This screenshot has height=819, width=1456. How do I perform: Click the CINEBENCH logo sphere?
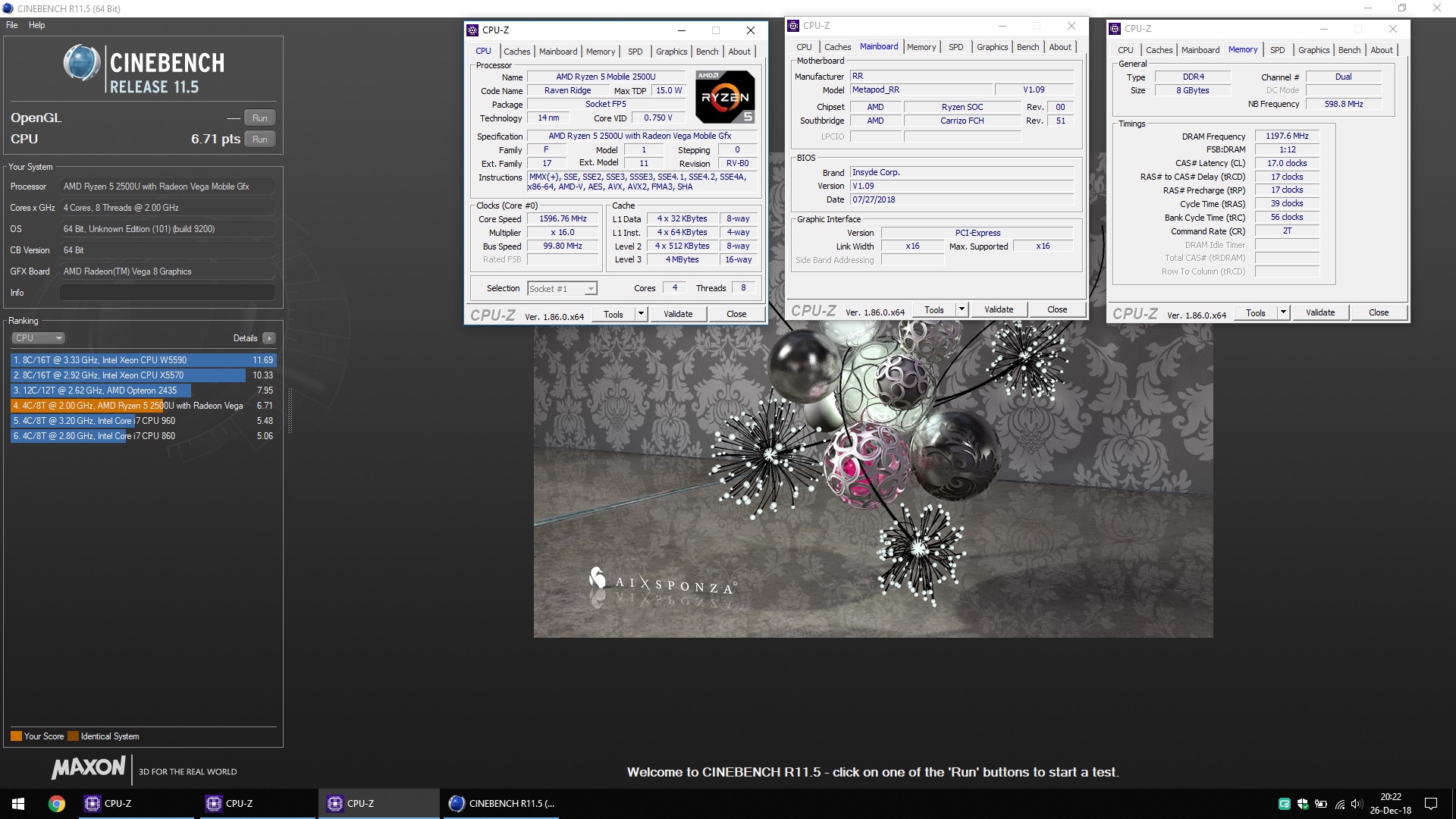click(x=82, y=63)
